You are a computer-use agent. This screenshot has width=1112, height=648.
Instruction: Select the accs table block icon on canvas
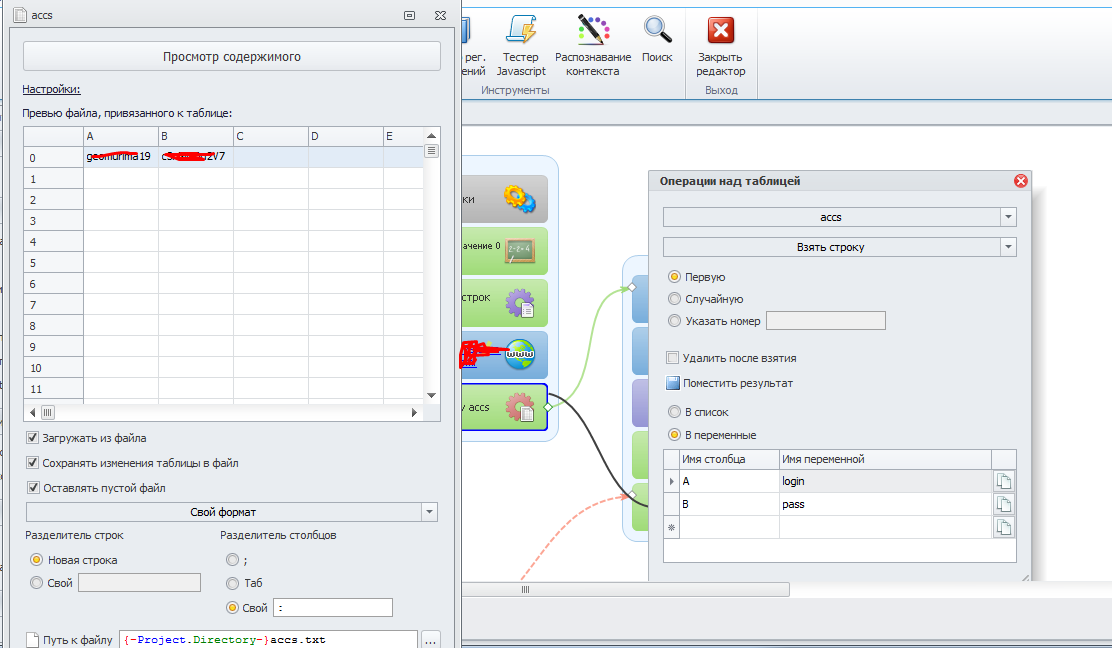[520, 407]
